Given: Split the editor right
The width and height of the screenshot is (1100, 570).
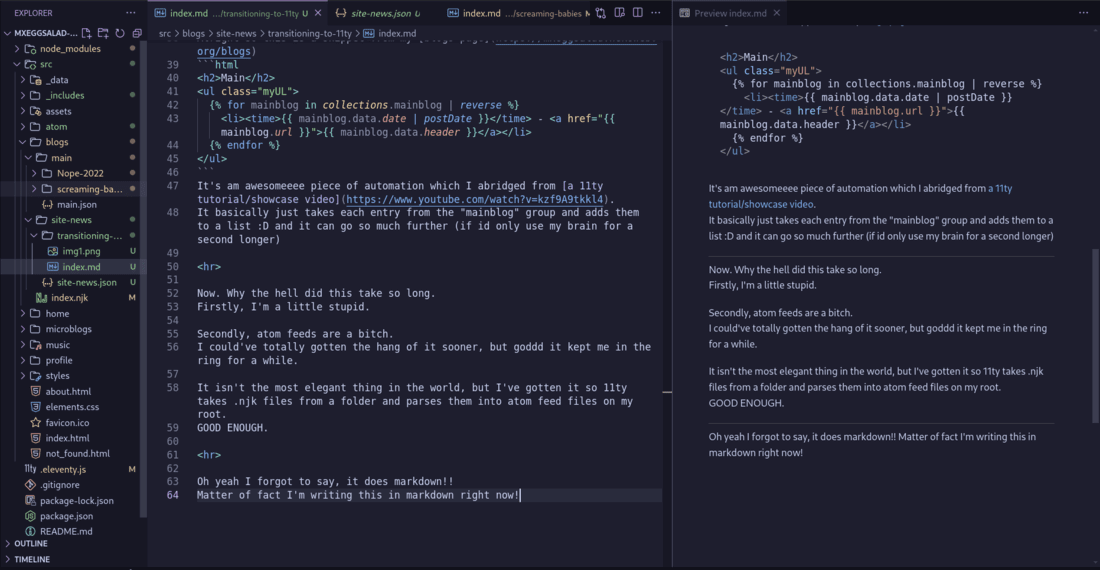Looking at the screenshot, I should (x=638, y=13).
